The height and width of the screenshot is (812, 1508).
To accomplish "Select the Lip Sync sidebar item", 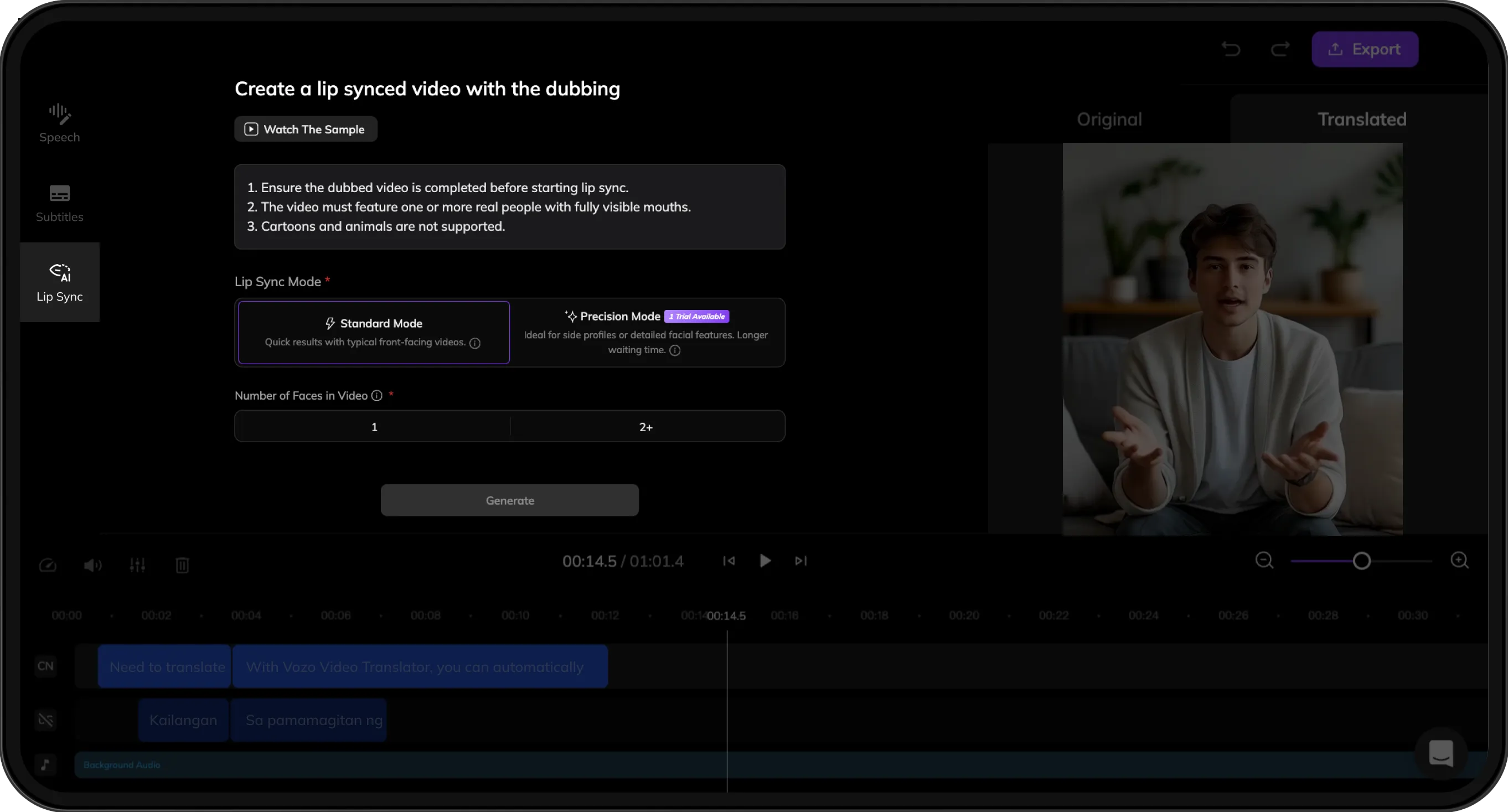I will coord(59,283).
